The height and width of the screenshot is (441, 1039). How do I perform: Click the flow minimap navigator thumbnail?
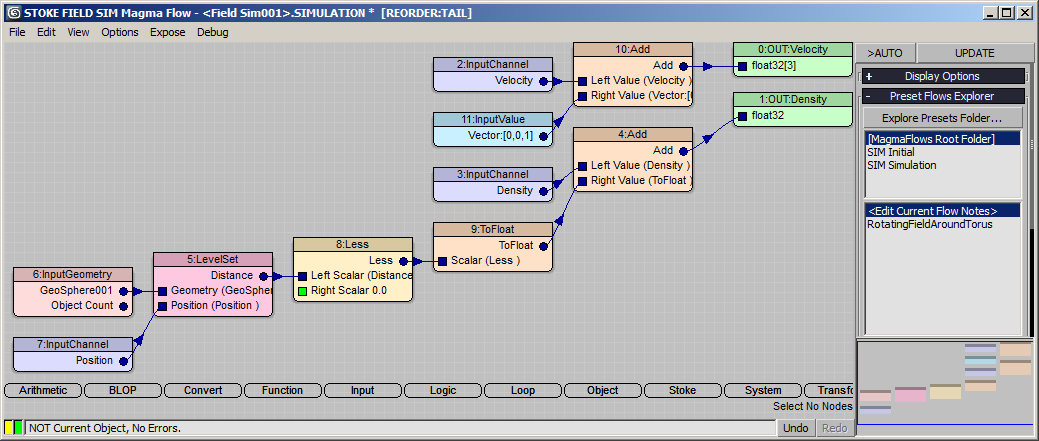(944, 382)
